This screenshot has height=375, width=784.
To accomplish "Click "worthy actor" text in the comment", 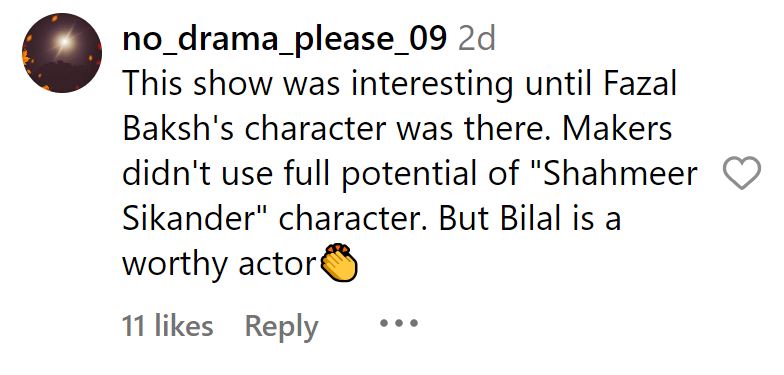I will 219,262.
